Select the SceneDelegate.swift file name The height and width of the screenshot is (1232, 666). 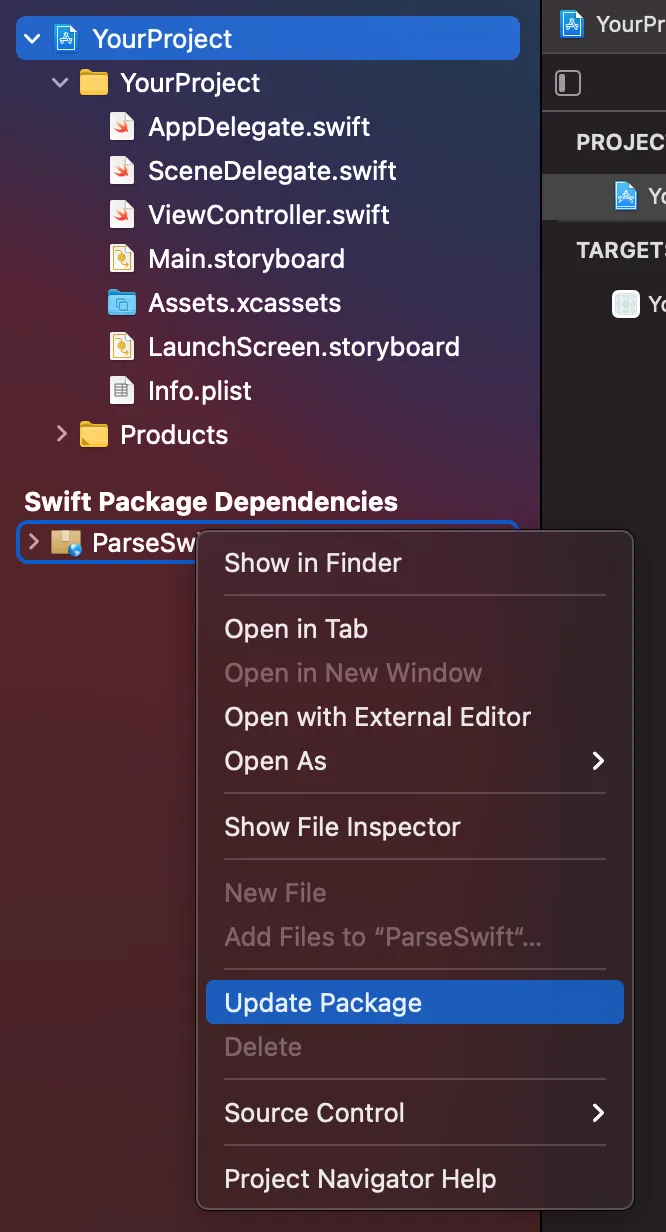click(x=272, y=171)
